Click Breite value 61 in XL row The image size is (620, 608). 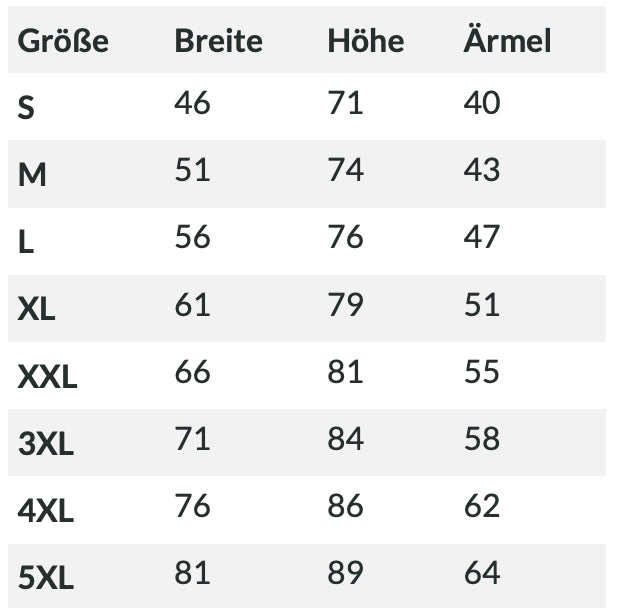pyautogui.click(x=193, y=305)
